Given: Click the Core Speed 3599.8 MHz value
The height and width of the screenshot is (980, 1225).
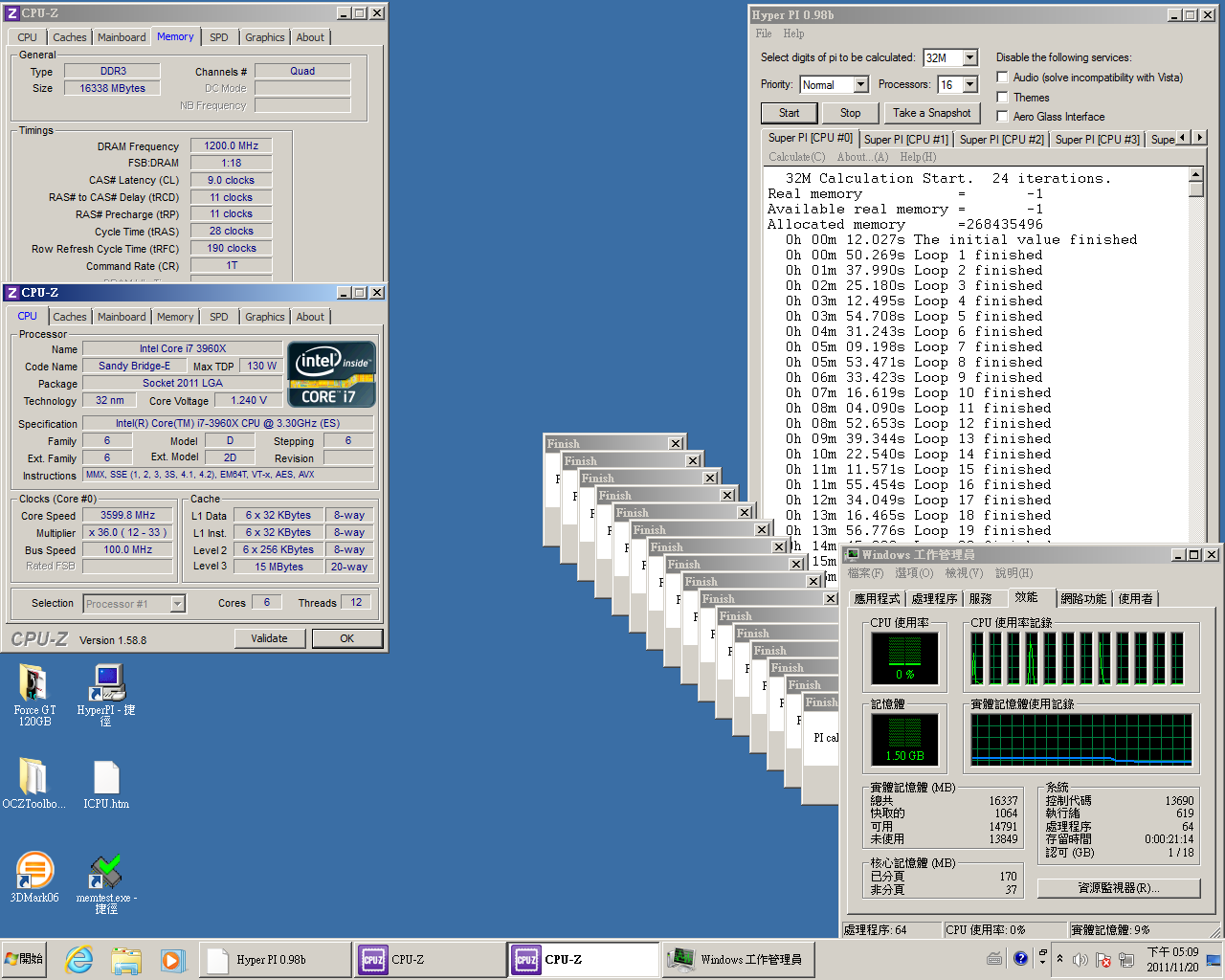Looking at the screenshot, I should 127,515.
